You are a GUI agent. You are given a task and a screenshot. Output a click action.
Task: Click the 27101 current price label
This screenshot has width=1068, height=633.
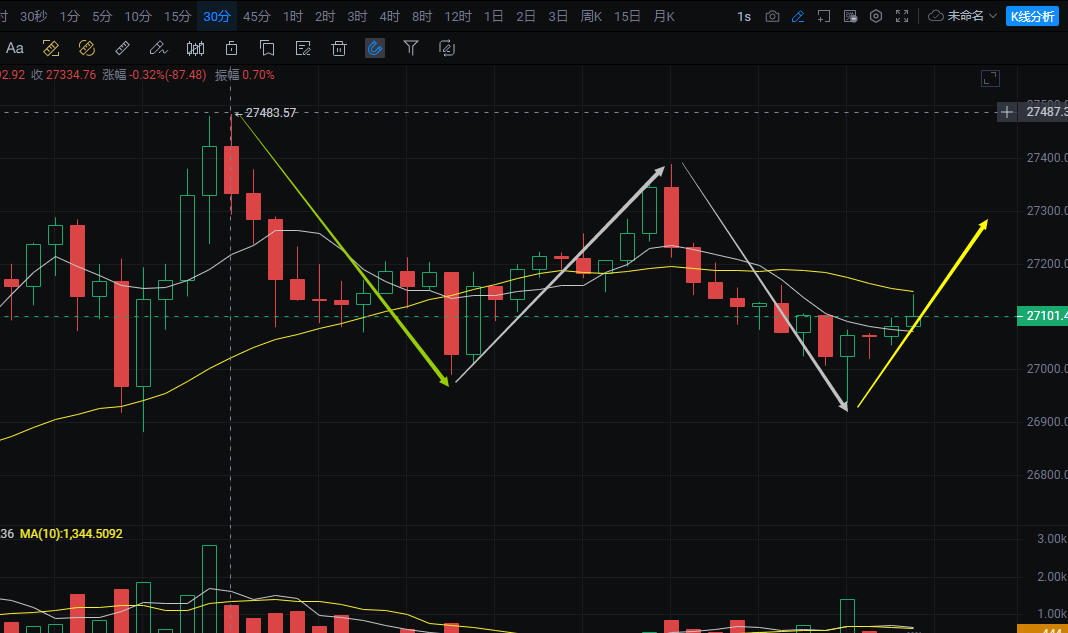(x=1042, y=316)
